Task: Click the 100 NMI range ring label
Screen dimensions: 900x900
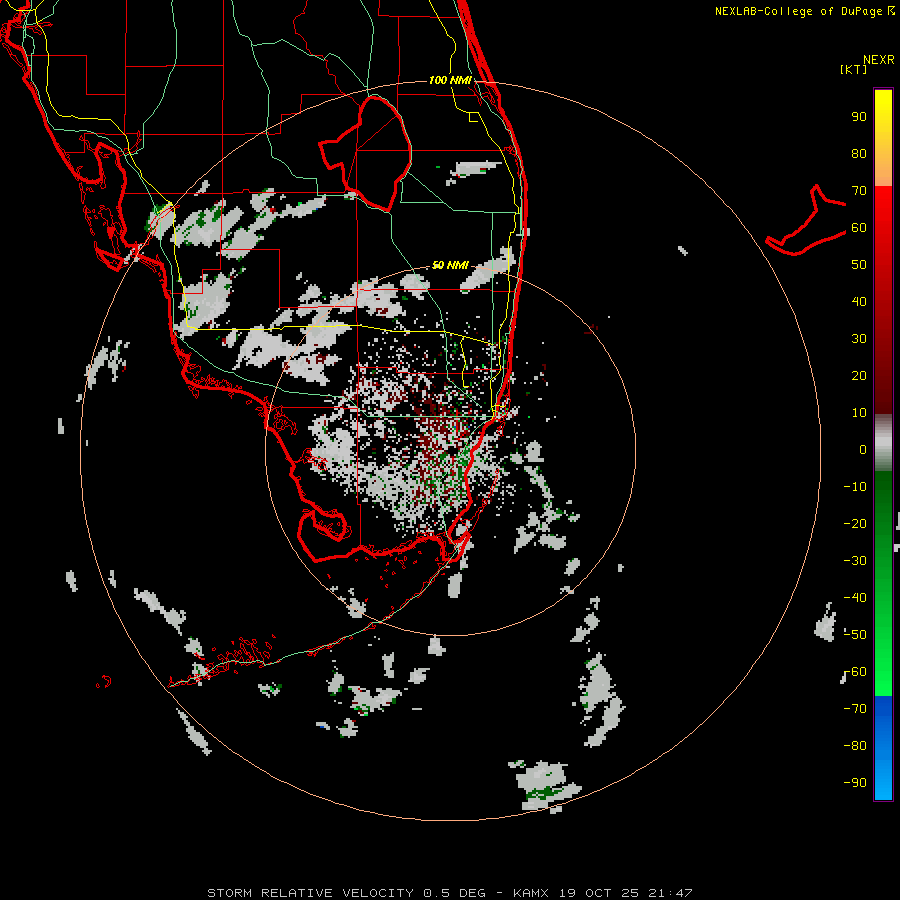Action: pyautogui.click(x=450, y=80)
